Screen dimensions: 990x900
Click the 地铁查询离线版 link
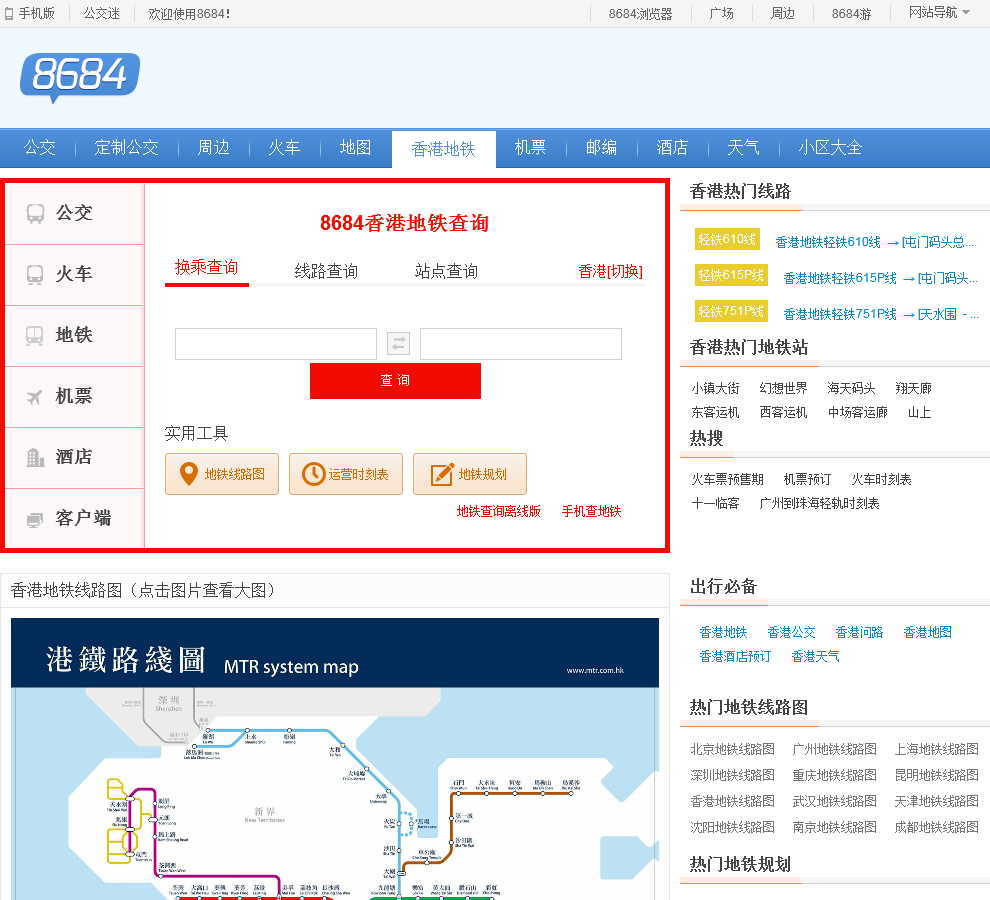point(499,511)
